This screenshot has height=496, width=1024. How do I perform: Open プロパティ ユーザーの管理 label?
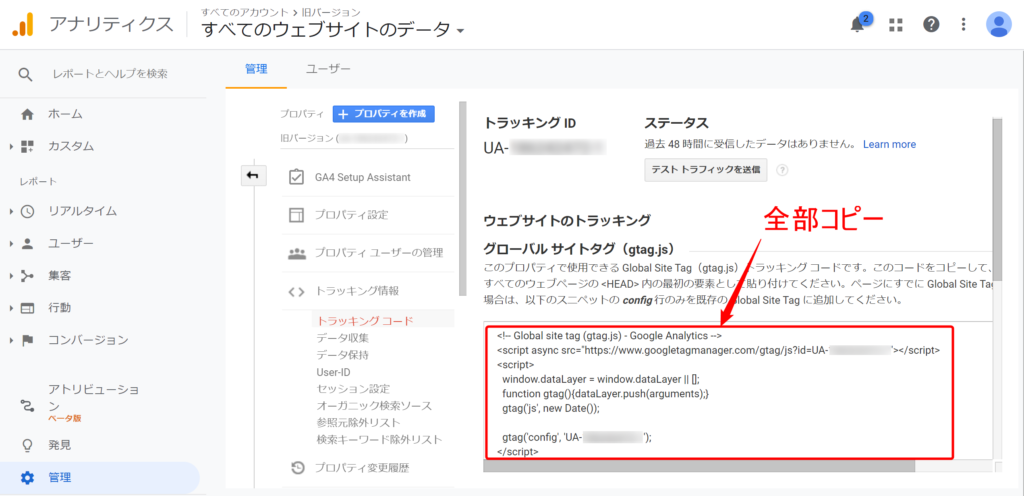tap(379, 253)
